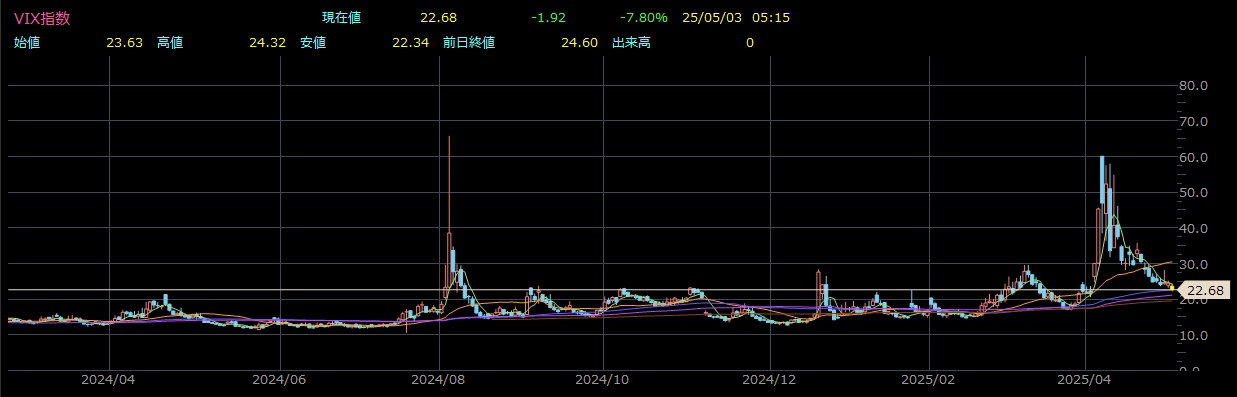Click the 40.0 price axis label

(1196, 229)
